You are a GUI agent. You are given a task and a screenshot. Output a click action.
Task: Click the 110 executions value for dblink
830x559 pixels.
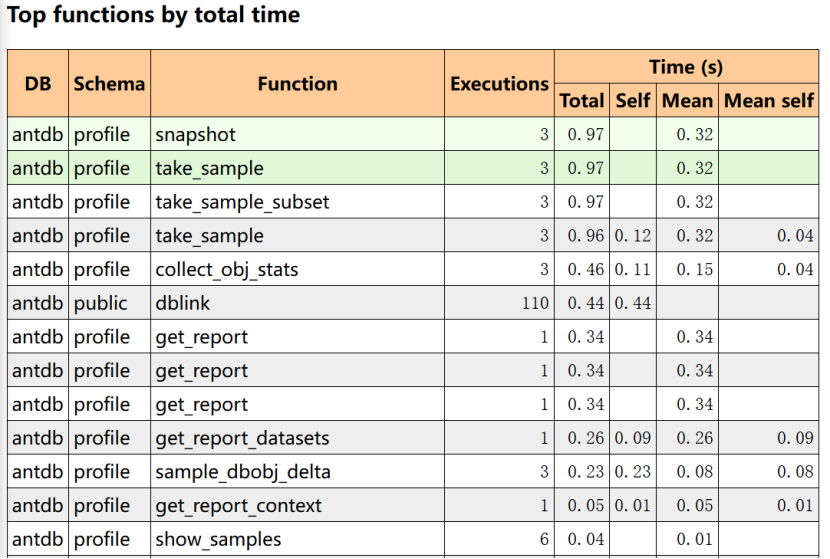click(x=535, y=303)
